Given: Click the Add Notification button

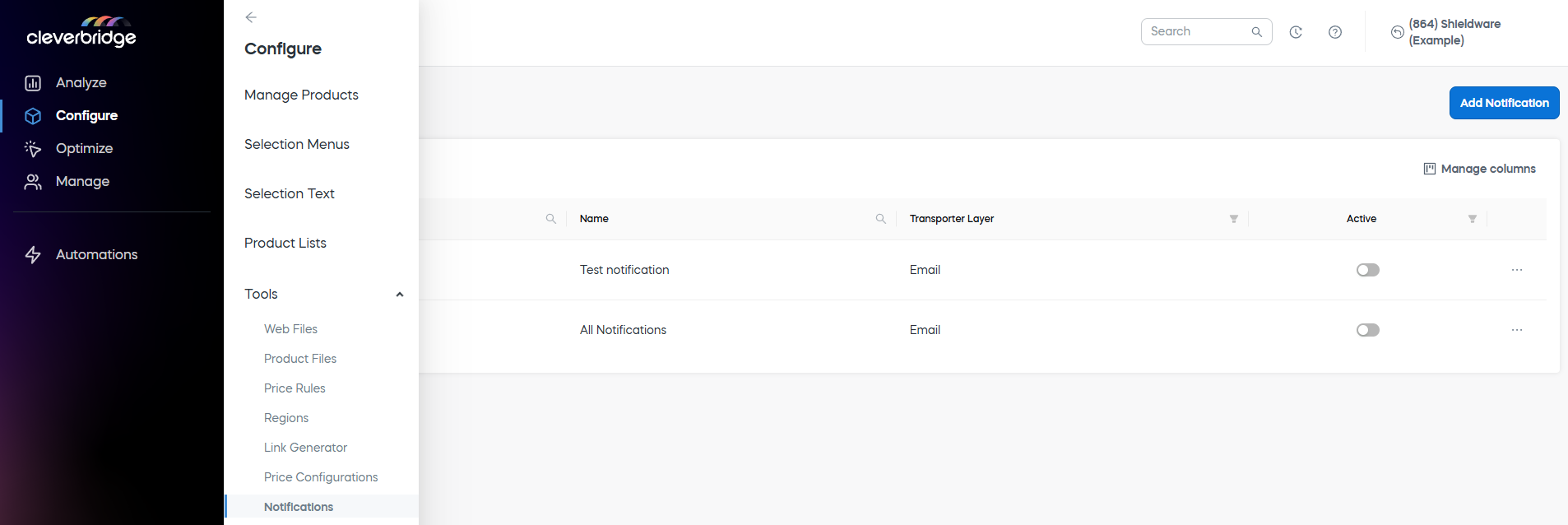Looking at the screenshot, I should [1505, 103].
